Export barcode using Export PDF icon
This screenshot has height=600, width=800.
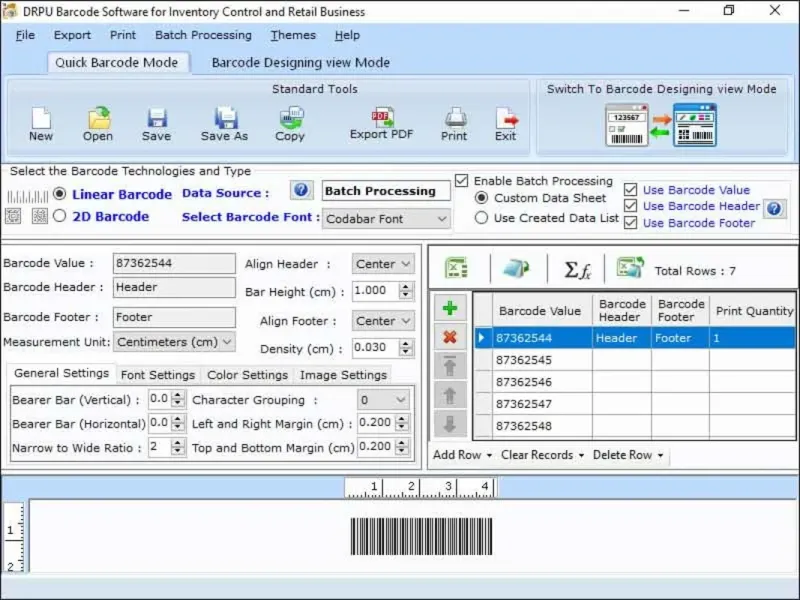[381, 119]
